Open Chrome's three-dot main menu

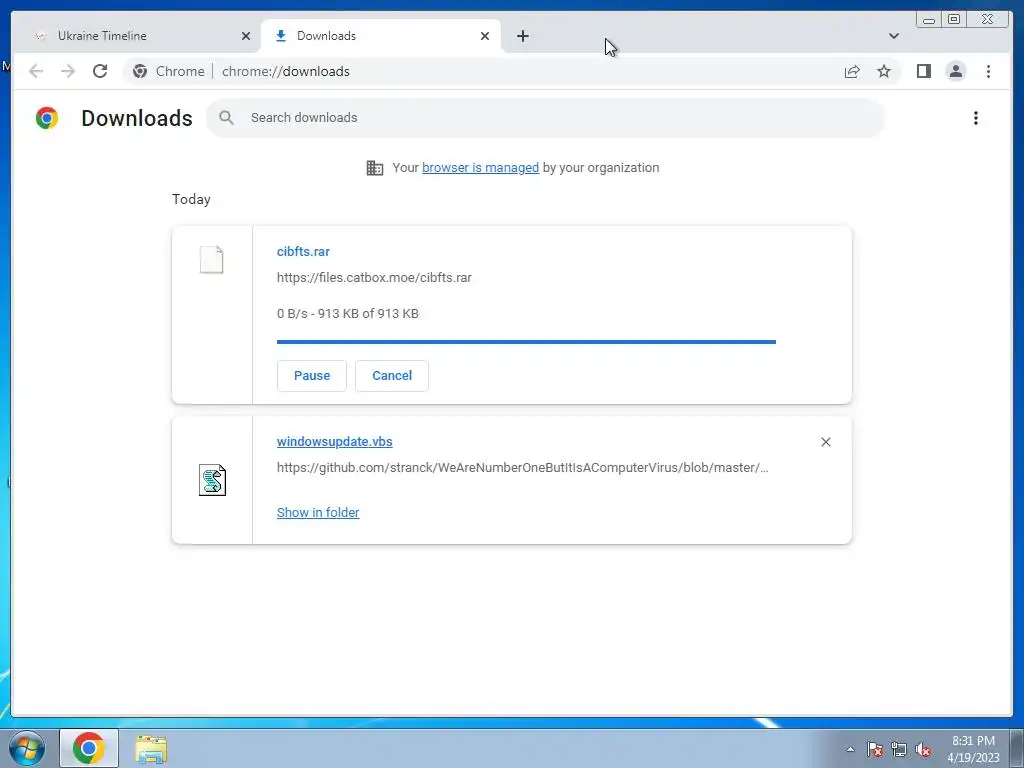click(988, 71)
